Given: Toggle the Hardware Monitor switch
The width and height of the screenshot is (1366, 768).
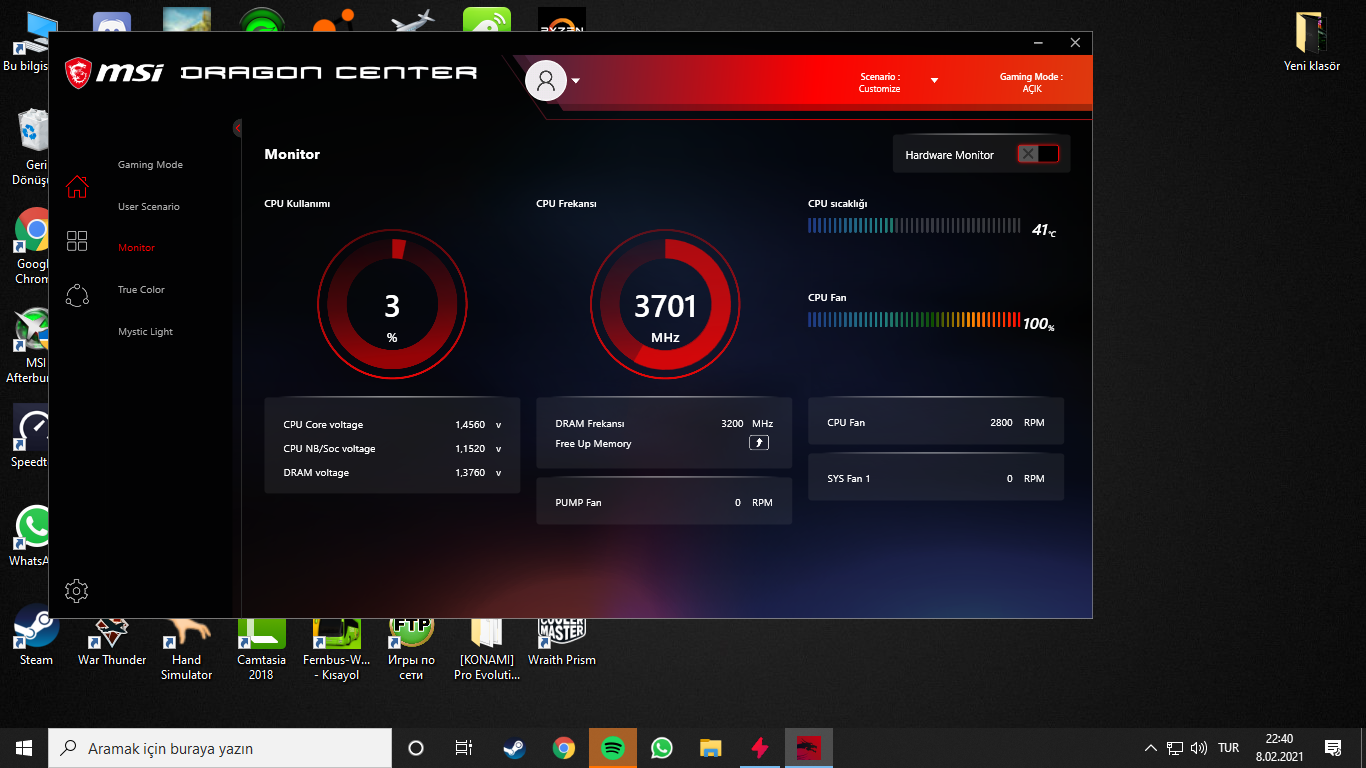Looking at the screenshot, I should pyautogui.click(x=1038, y=154).
